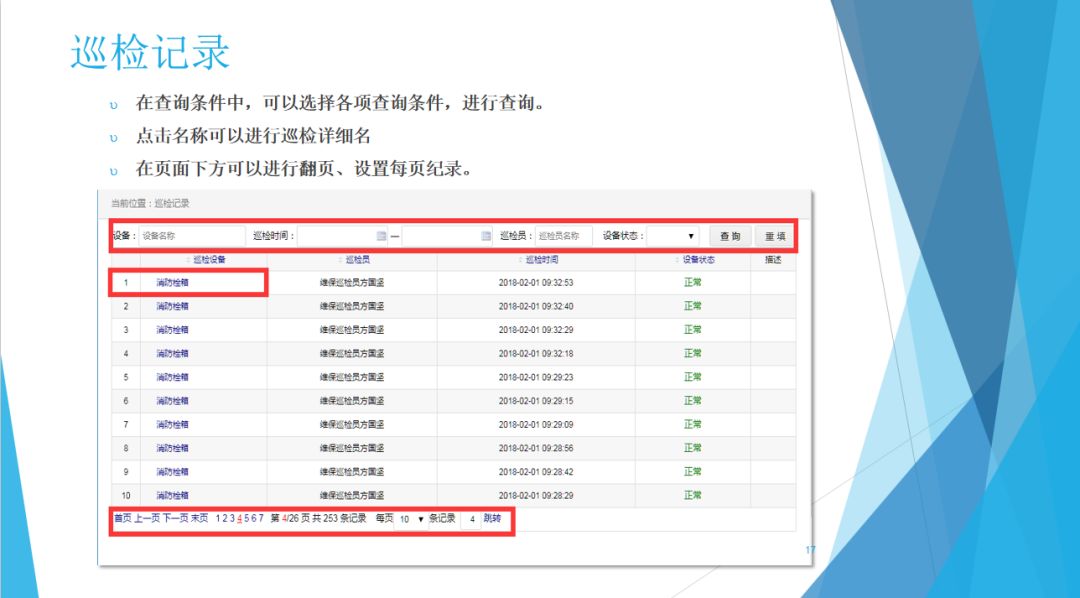Sort by the 巡检时间 column header
The height and width of the screenshot is (598, 1080).
pyautogui.click(x=541, y=260)
